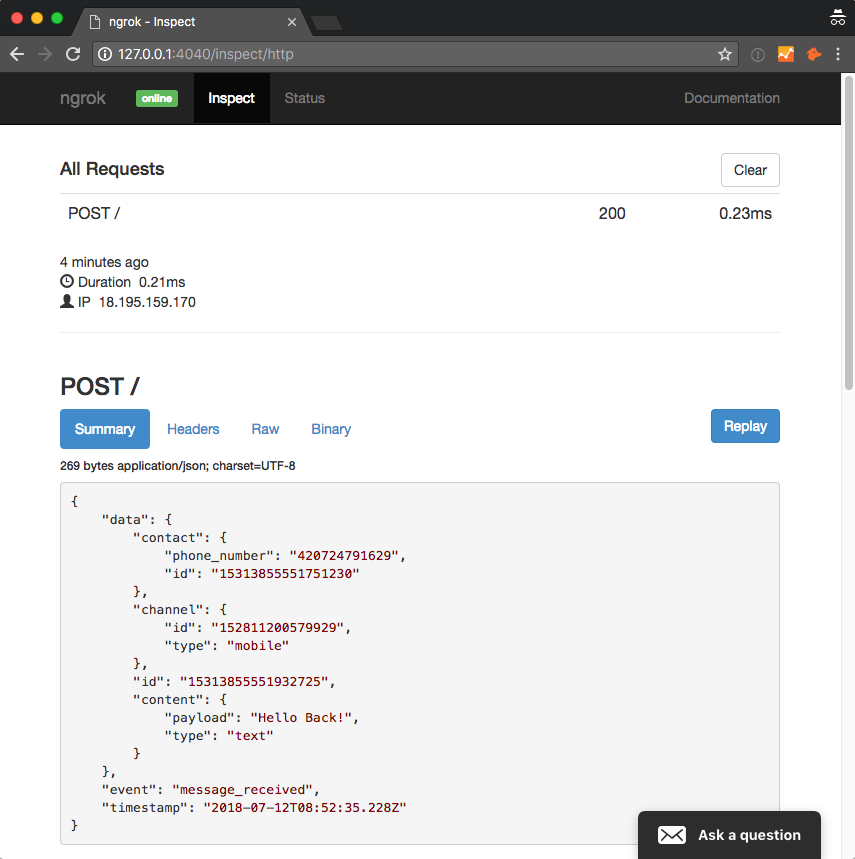Click the incognito icon in the title bar
Screen dimensions: 855x859
click(837, 18)
